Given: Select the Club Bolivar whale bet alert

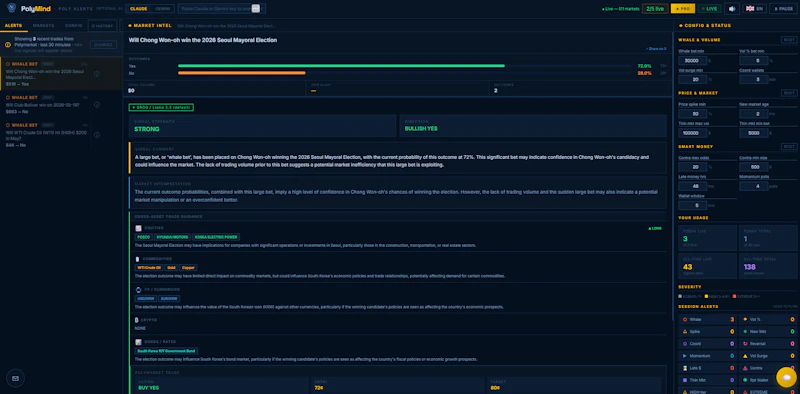Looking at the screenshot, I should (61, 105).
